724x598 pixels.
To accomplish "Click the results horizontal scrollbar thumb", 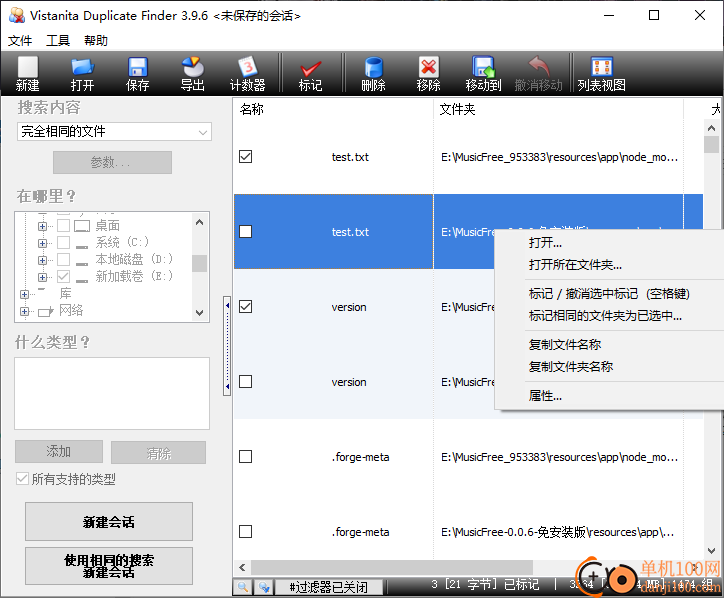I will pyautogui.click(x=392, y=567).
